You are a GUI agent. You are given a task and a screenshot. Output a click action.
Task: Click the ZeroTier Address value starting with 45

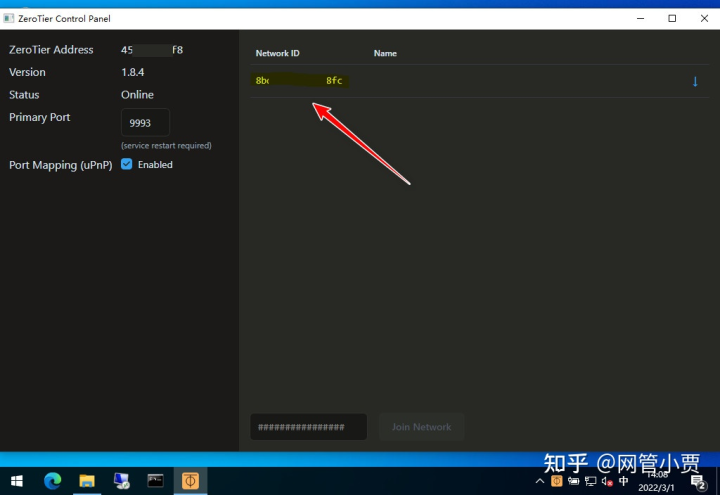[x=152, y=50]
